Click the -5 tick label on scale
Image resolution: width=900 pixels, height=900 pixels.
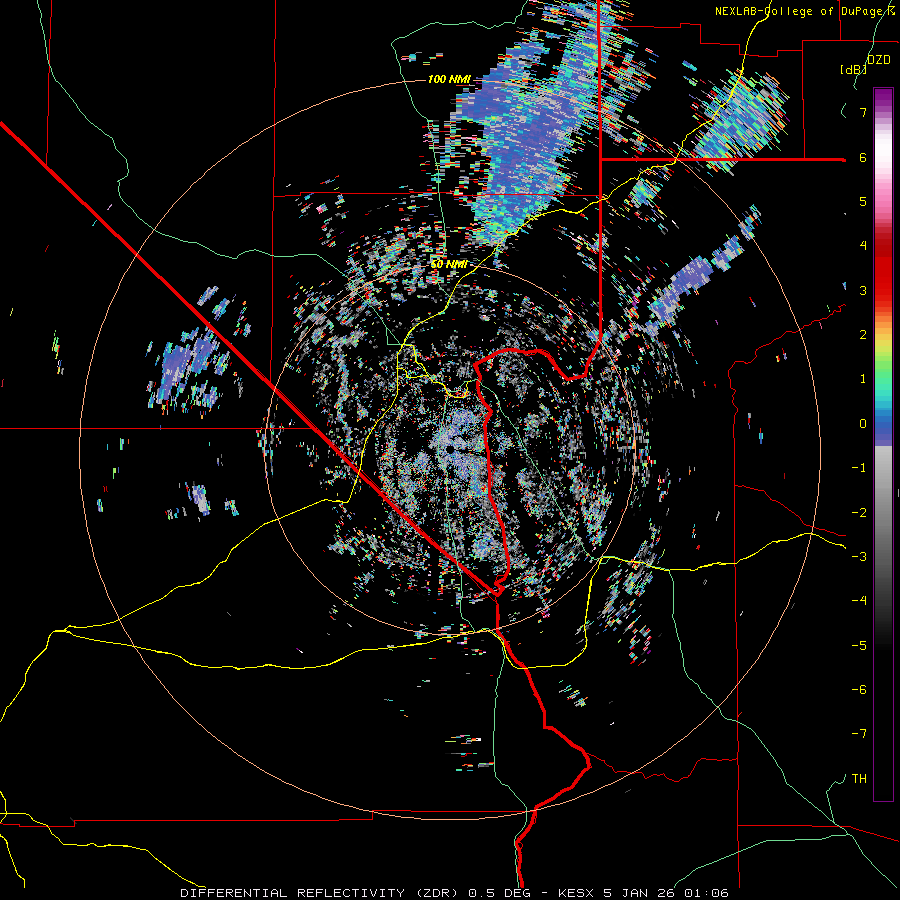[x=859, y=646]
